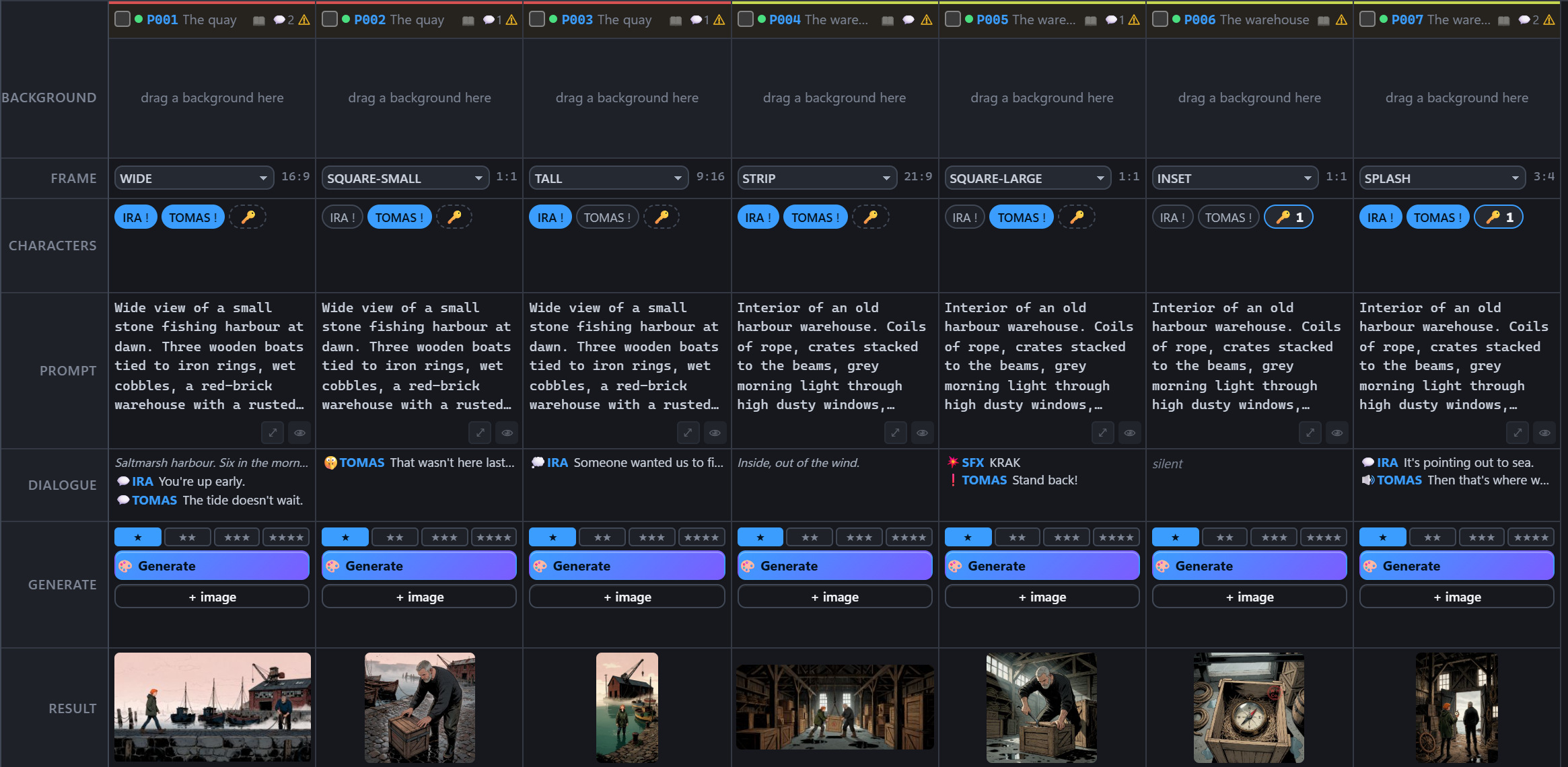Image resolution: width=1568 pixels, height=767 pixels.
Task: Open the WIDE frame dropdown in P001
Action: point(194,178)
